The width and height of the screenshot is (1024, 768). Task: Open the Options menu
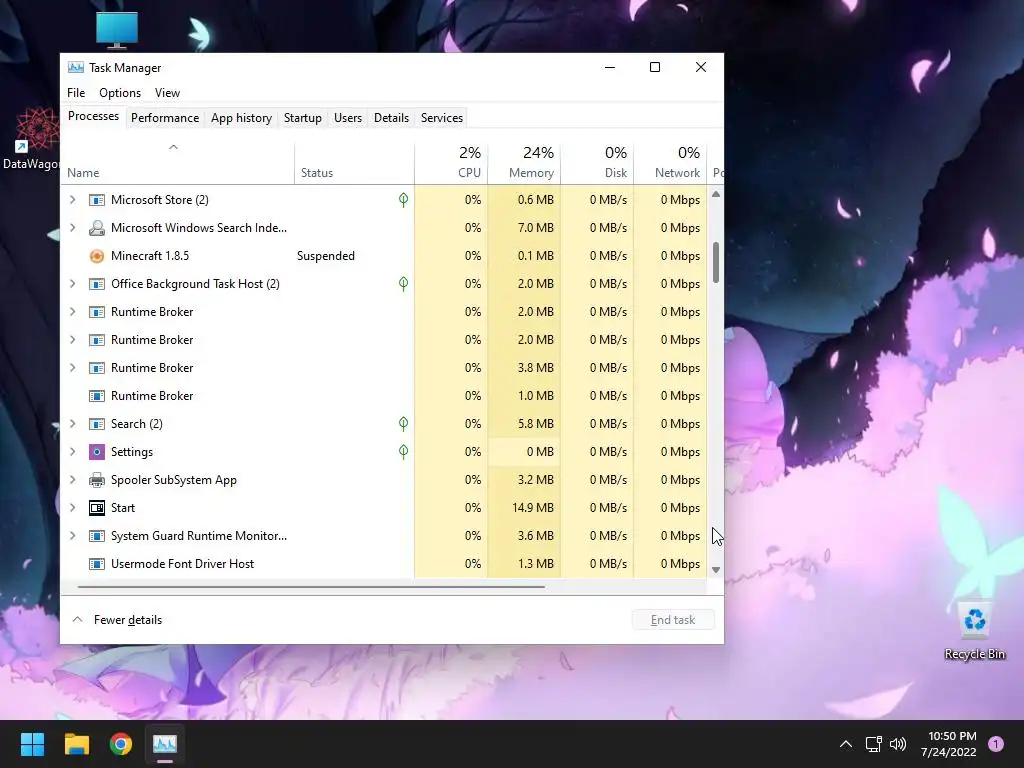[120, 93]
